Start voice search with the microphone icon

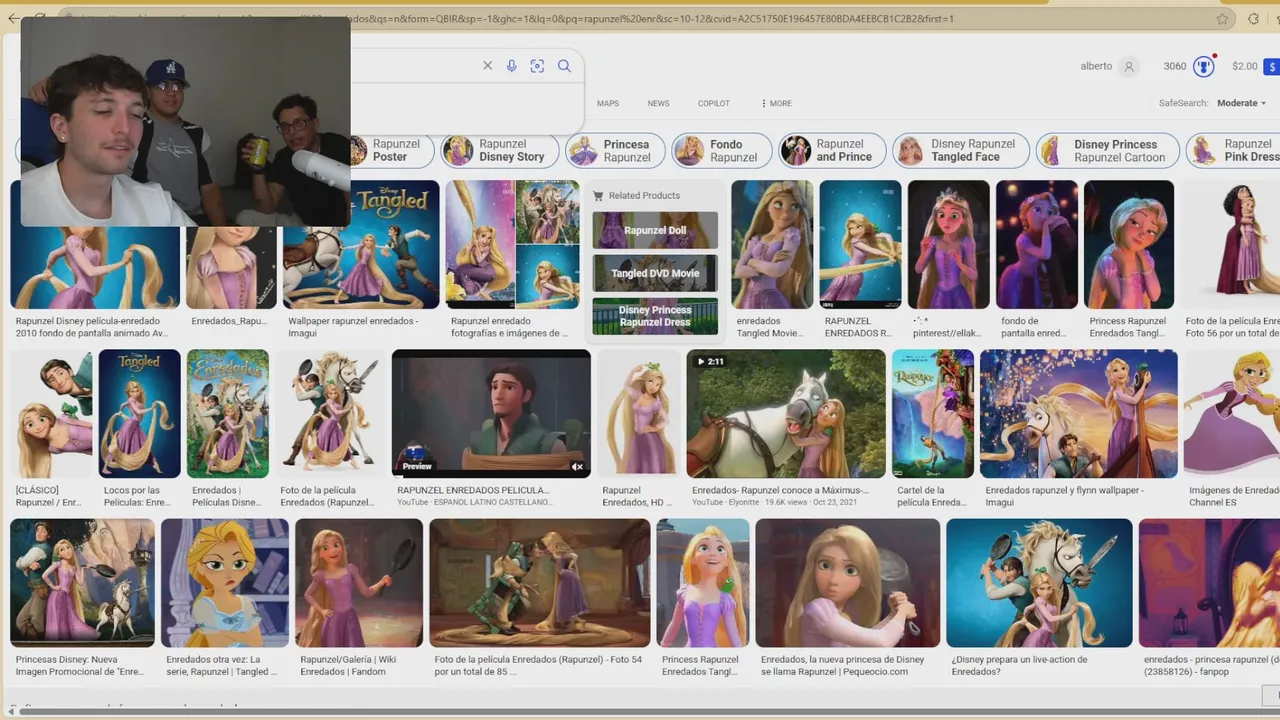(511, 66)
